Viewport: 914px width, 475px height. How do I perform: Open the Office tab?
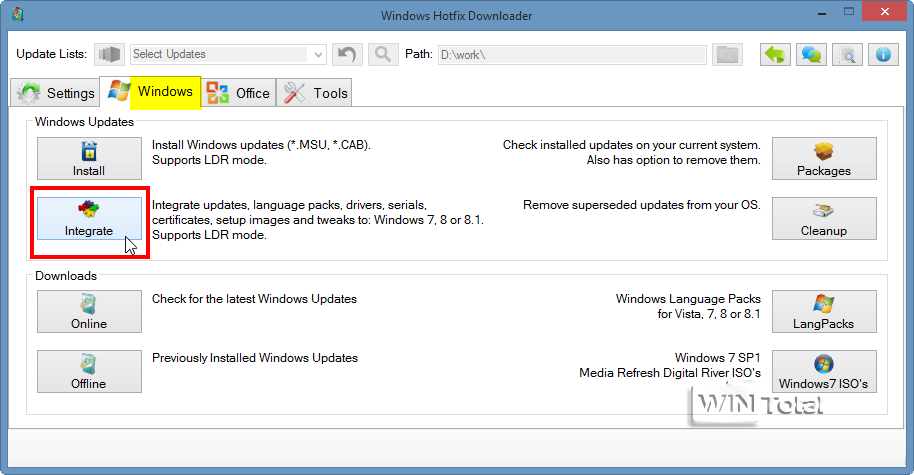click(238, 93)
